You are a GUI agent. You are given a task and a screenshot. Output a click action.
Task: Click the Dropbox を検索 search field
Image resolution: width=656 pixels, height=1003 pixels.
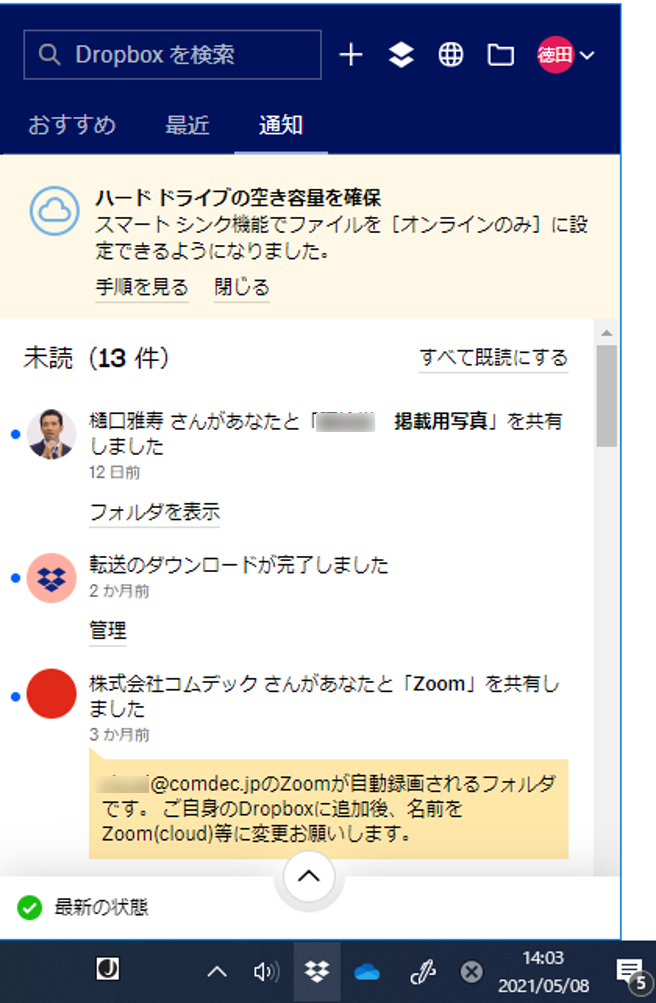coord(173,55)
